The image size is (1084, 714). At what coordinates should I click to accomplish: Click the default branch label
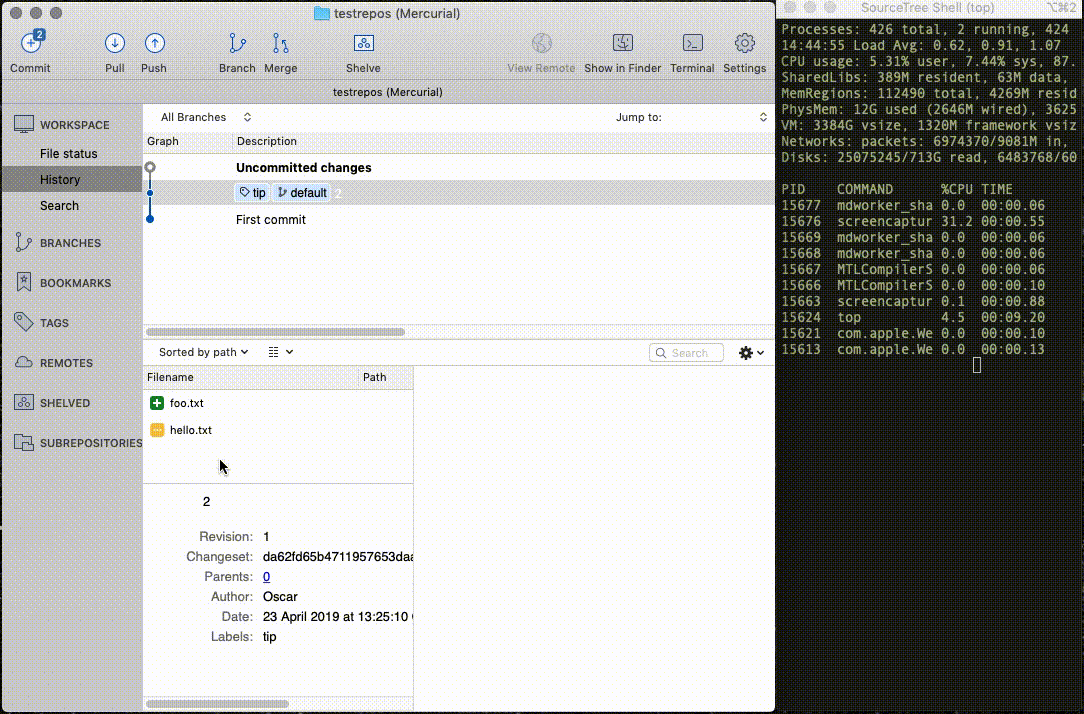point(301,193)
